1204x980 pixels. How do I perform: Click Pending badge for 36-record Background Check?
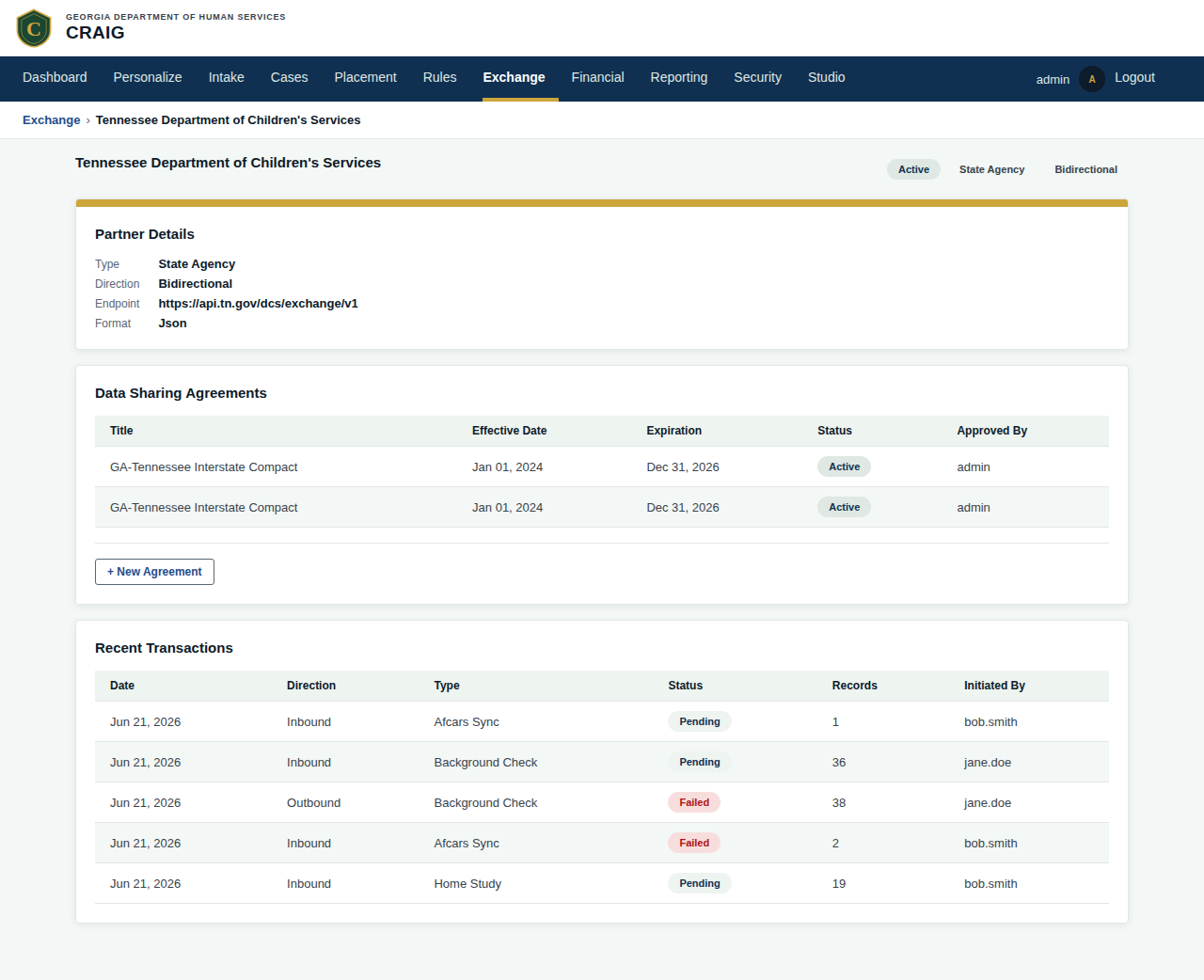(700, 762)
